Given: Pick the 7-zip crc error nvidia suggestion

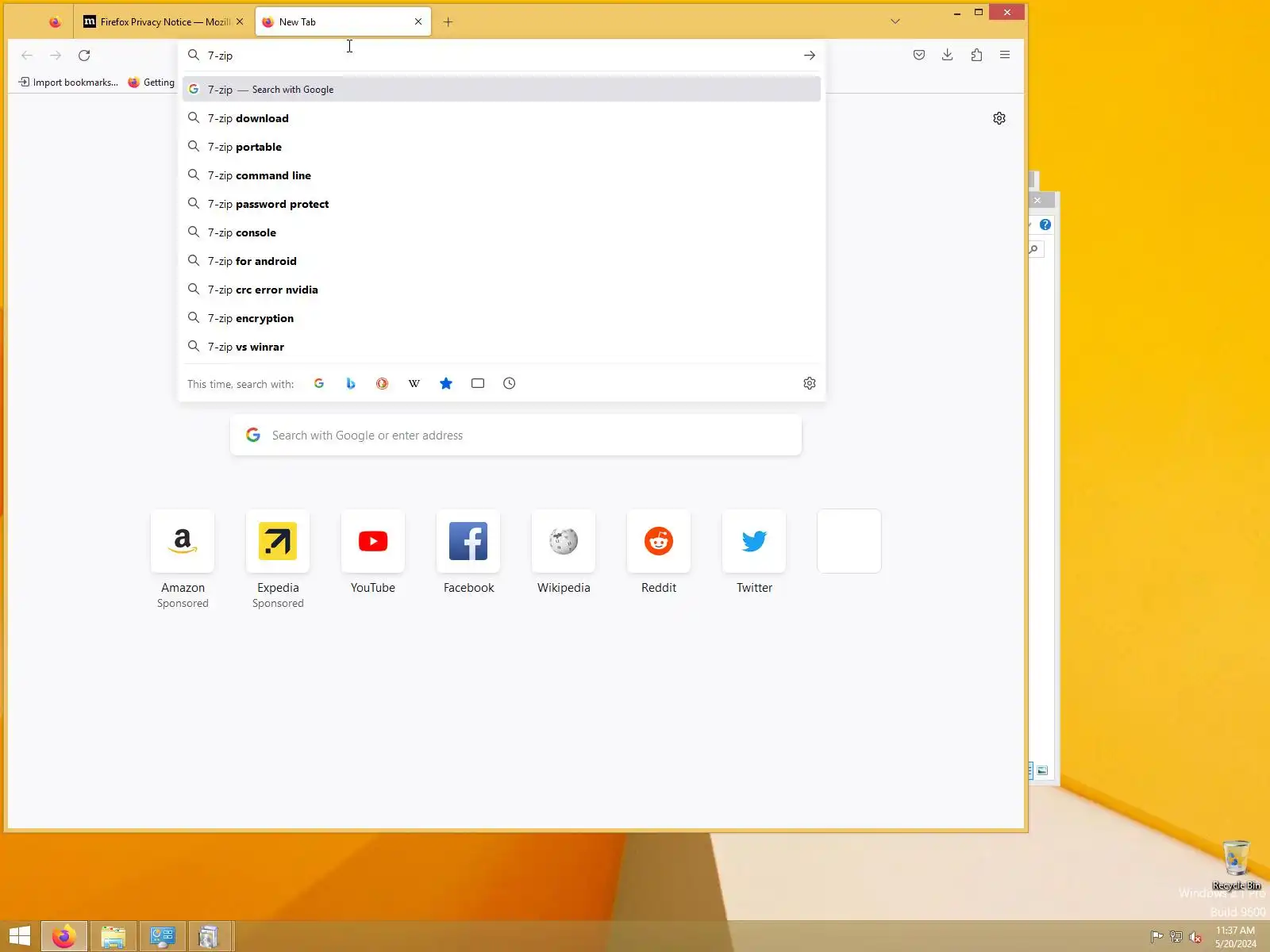Looking at the screenshot, I should (502, 290).
